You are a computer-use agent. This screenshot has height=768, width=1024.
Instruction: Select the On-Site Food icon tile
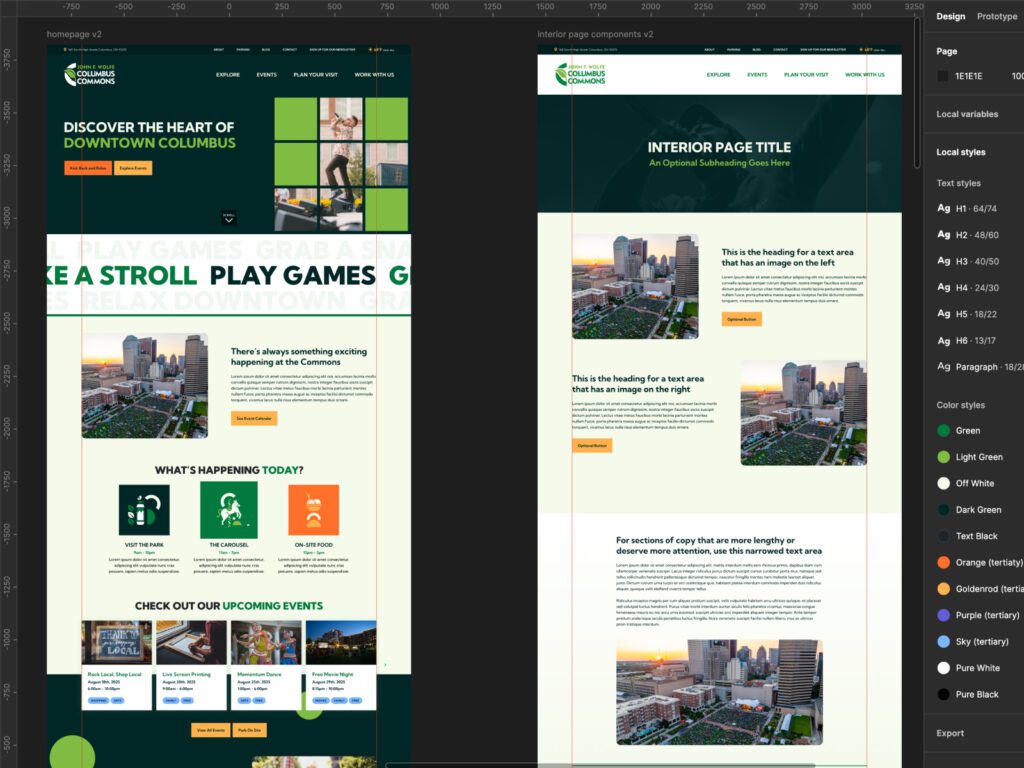(x=313, y=509)
